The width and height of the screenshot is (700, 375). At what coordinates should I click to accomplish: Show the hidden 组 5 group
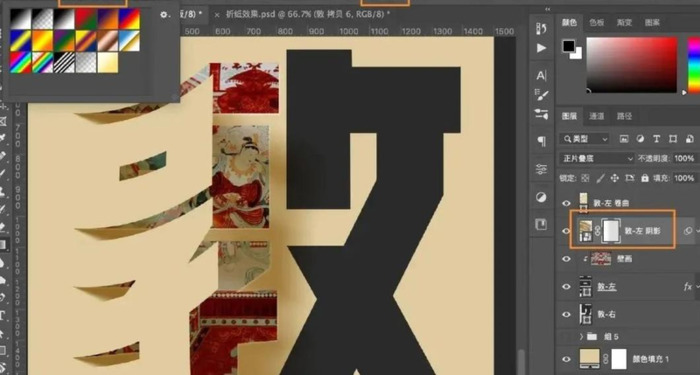567,337
